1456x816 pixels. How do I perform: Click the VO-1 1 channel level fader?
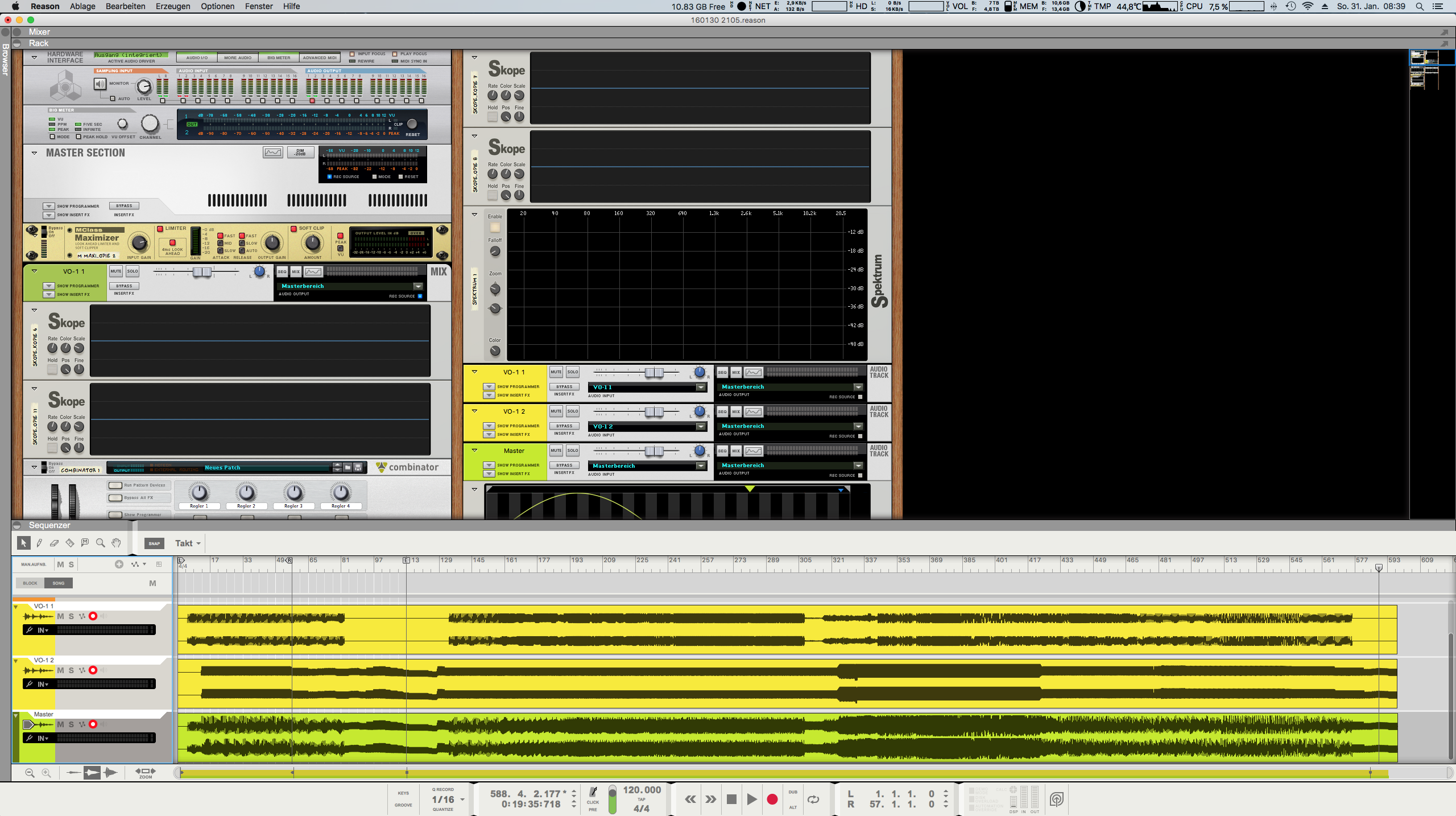pyautogui.click(x=202, y=272)
